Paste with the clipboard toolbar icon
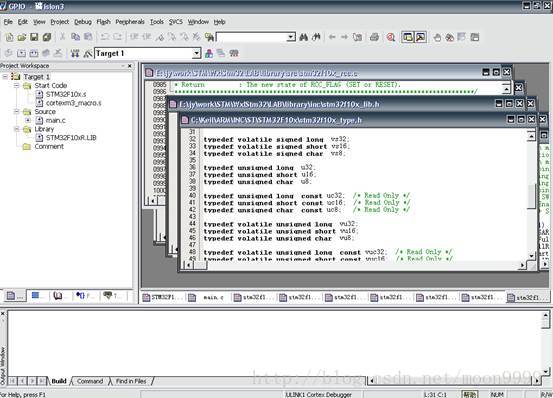The image size is (553, 398). tap(88, 37)
